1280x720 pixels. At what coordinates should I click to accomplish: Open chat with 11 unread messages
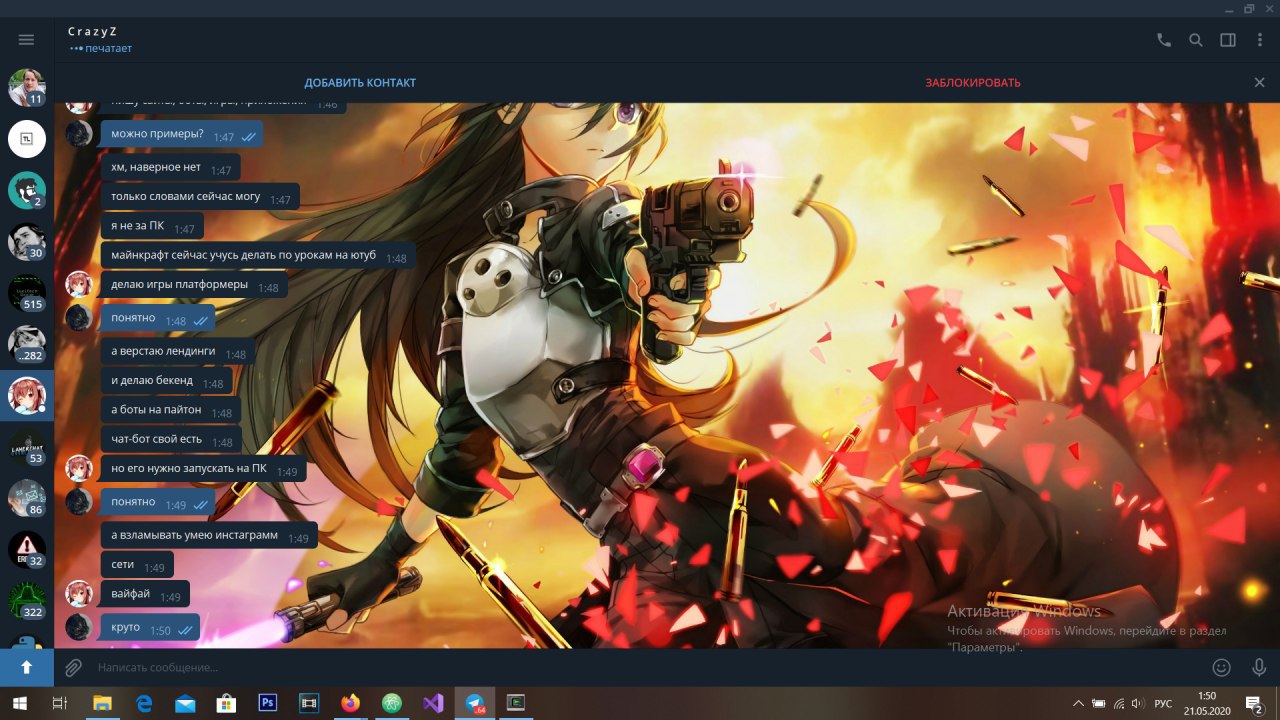coord(27,88)
